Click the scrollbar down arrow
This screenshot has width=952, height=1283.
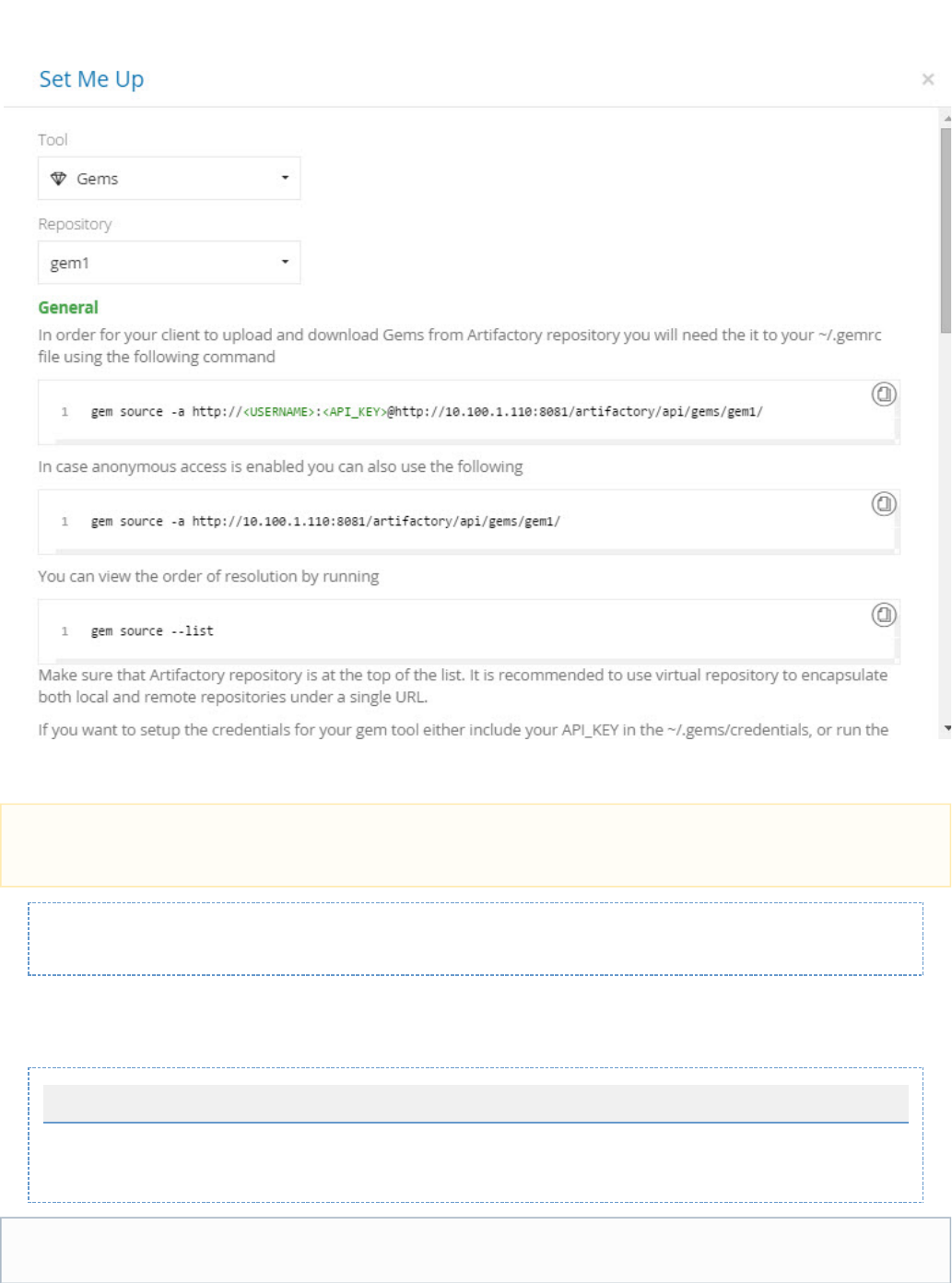coord(946,728)
